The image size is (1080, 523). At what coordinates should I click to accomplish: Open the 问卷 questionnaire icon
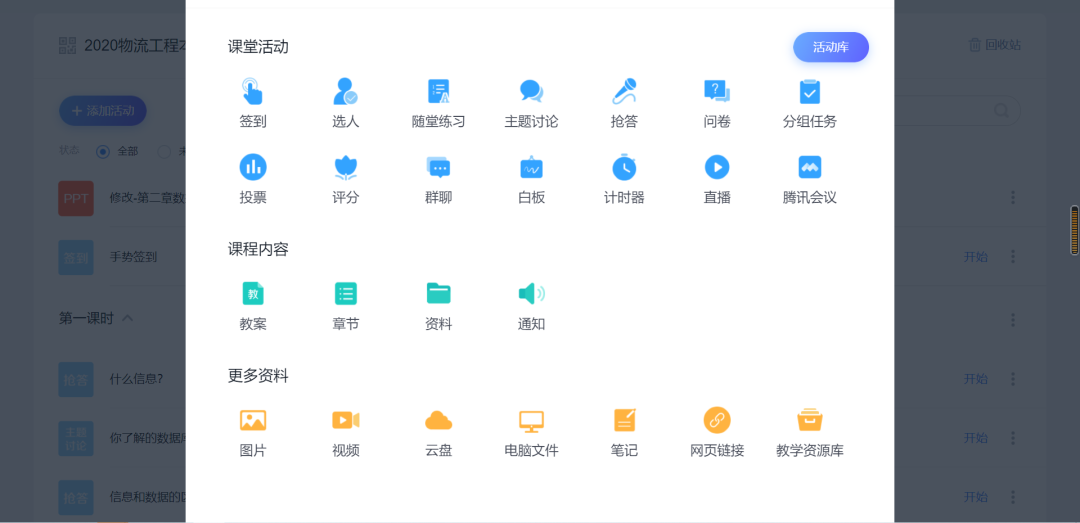coord(716,92)
